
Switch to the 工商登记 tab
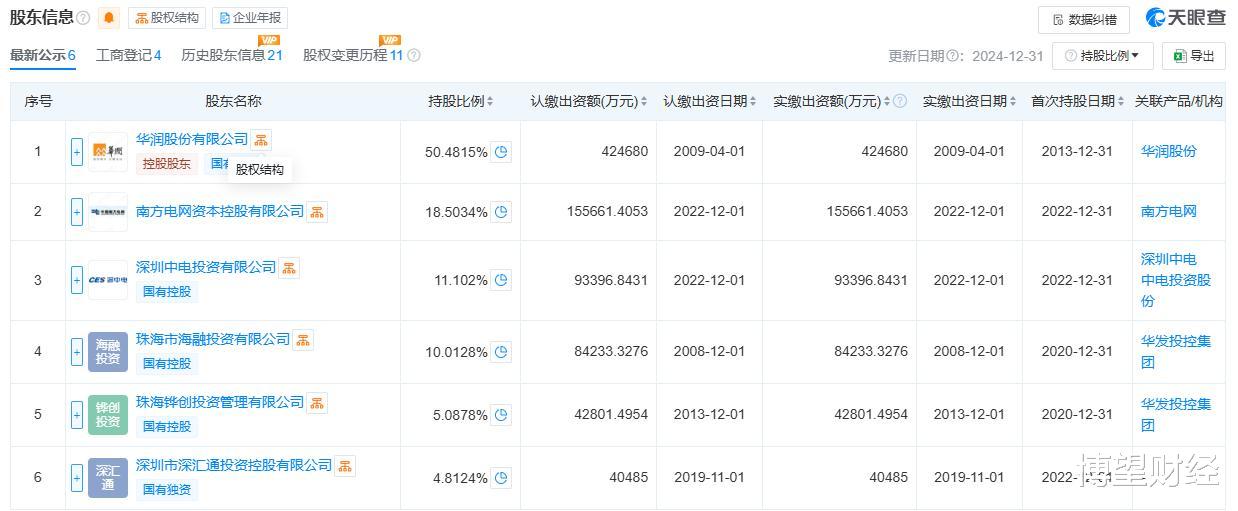[x=128, y=55]
